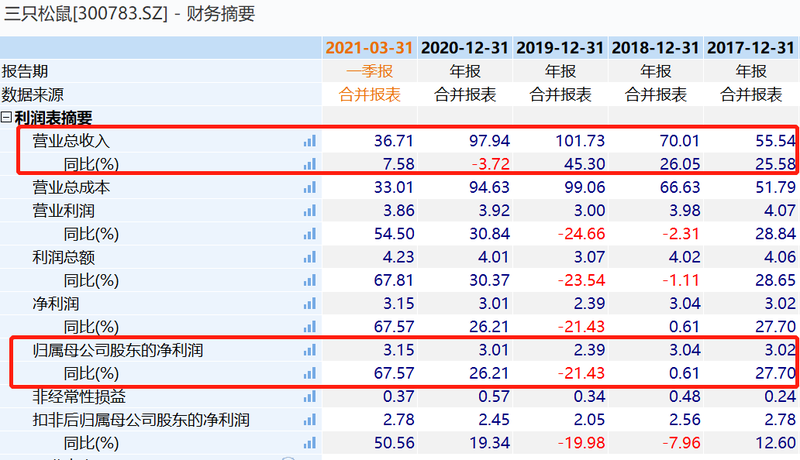Select the 营业利润 row label

[63, 211]
